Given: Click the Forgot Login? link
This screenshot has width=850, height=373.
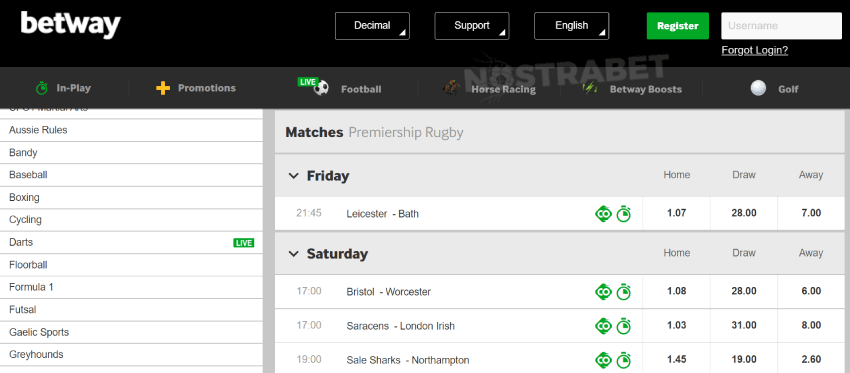Looking at the screenshot, I should 755,50.
